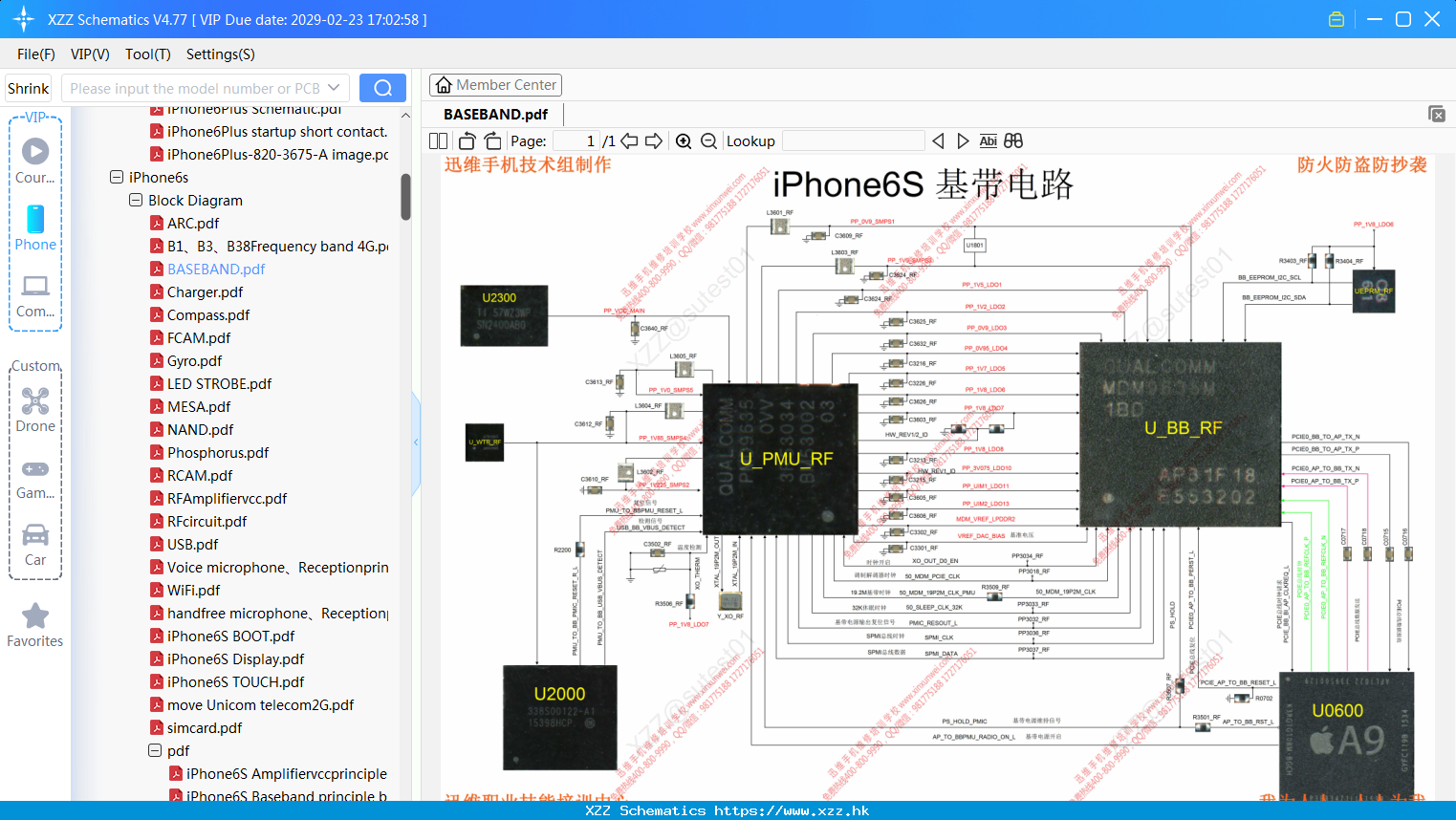Close all tabs icon at right
Image resolution: width=1456 pixels, height=820 pixels.
pyautogui.click(x=1437, y=114)
